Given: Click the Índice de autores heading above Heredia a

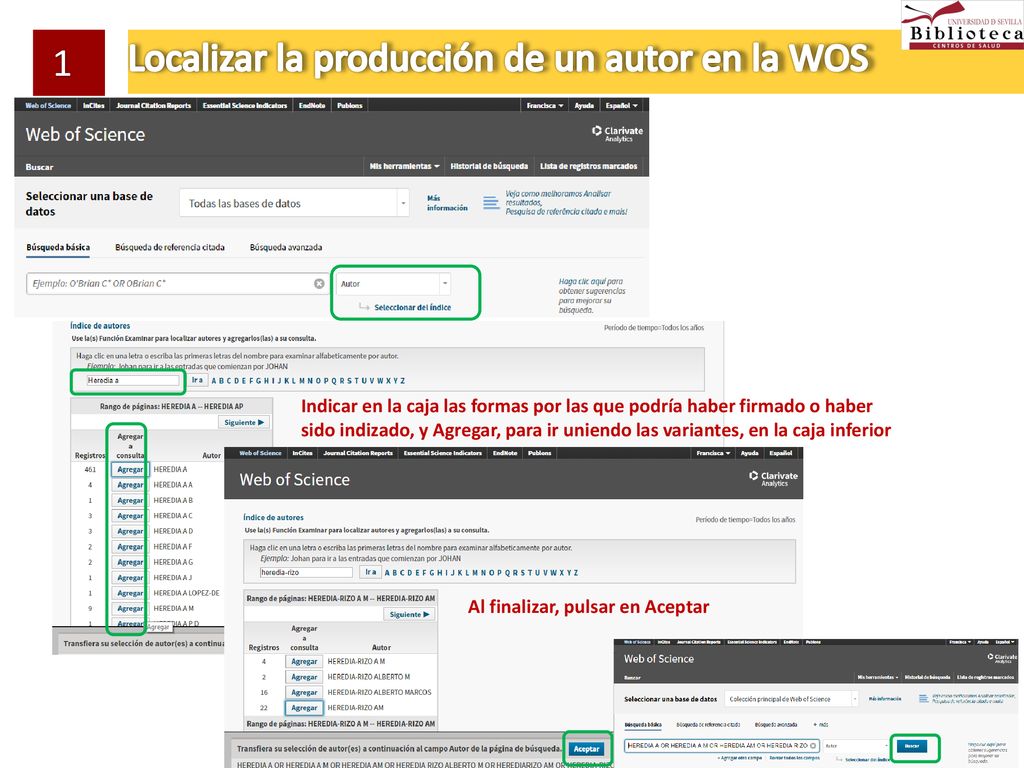Looking at the screenshot, I should [100, 325].
